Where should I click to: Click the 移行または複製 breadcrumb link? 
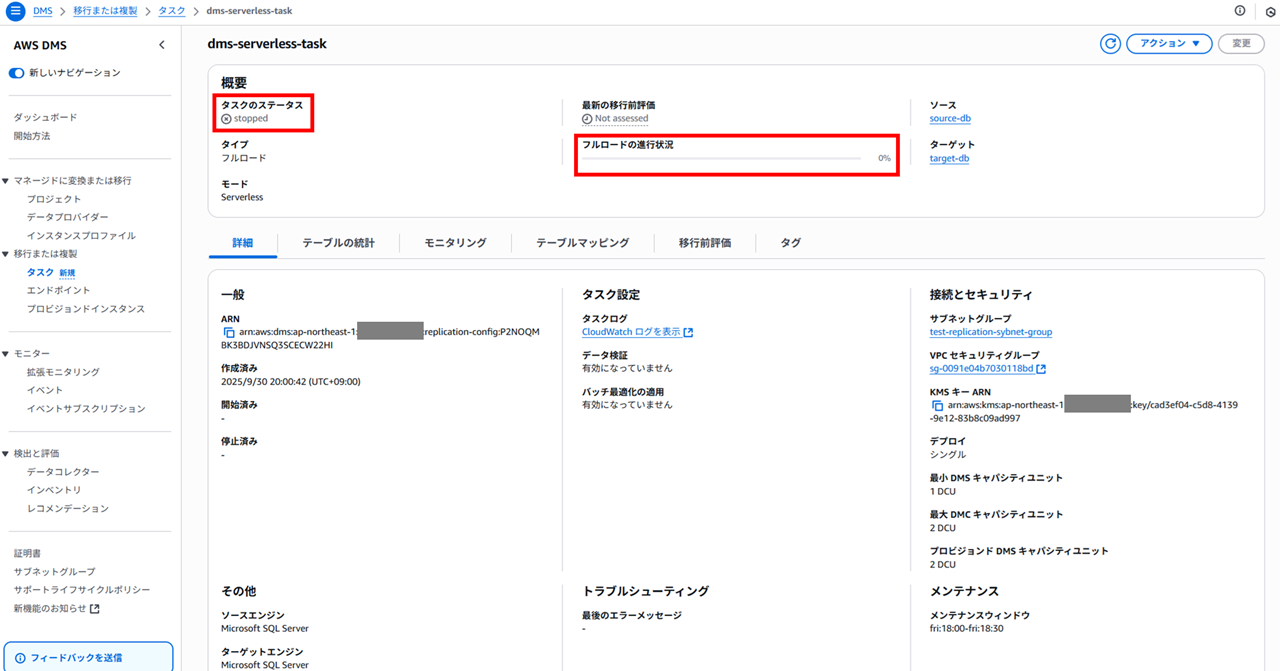tap(106, 11)
